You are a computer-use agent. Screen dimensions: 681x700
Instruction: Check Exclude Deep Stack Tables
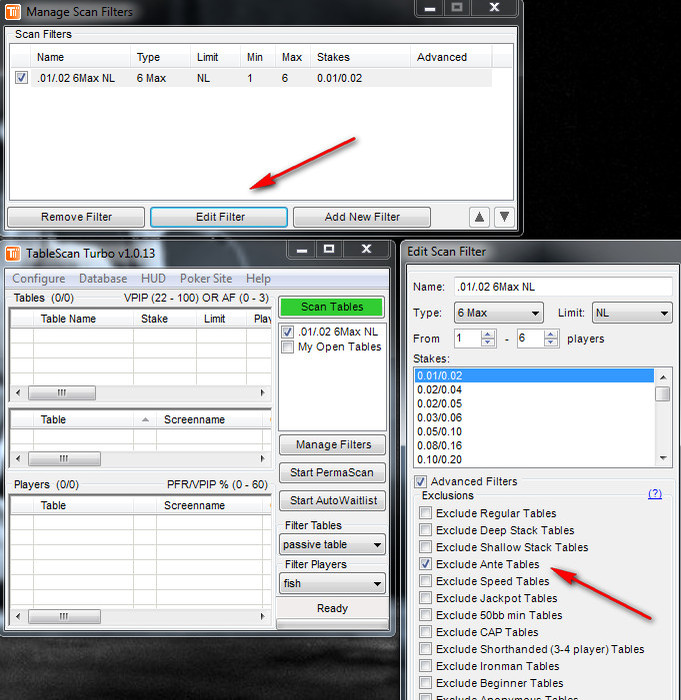point(426,529)
